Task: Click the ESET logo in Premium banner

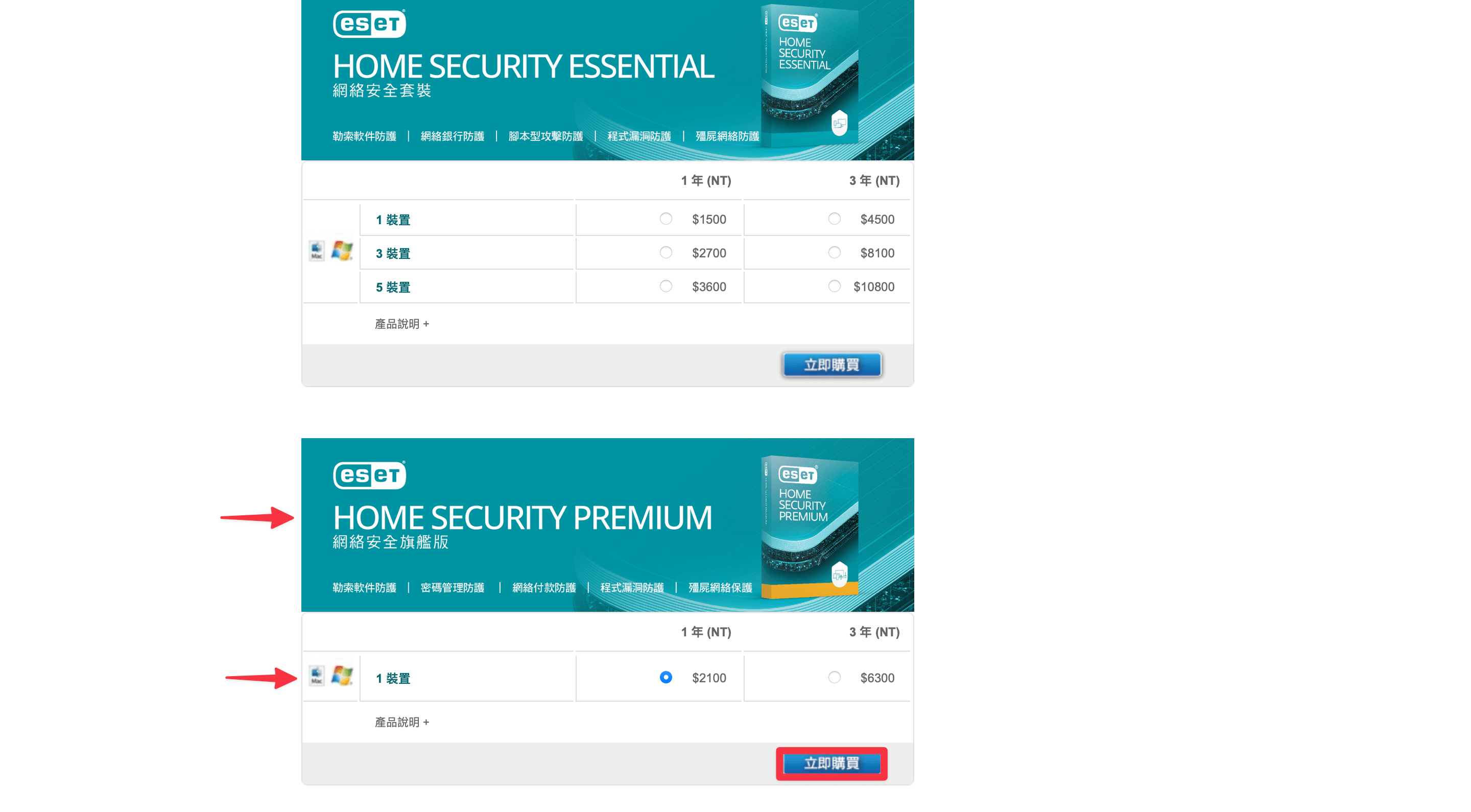Action: [x=369, y=475]
